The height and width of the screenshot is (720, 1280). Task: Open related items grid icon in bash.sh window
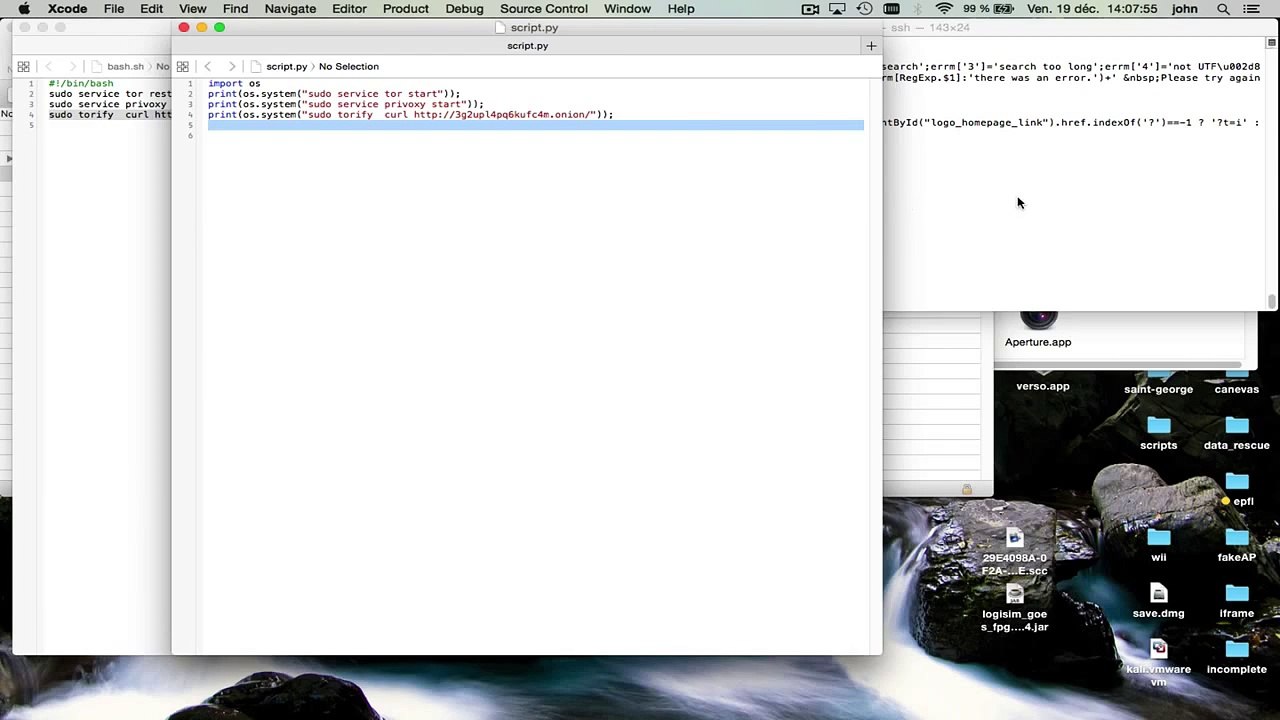tap(23, 66)
